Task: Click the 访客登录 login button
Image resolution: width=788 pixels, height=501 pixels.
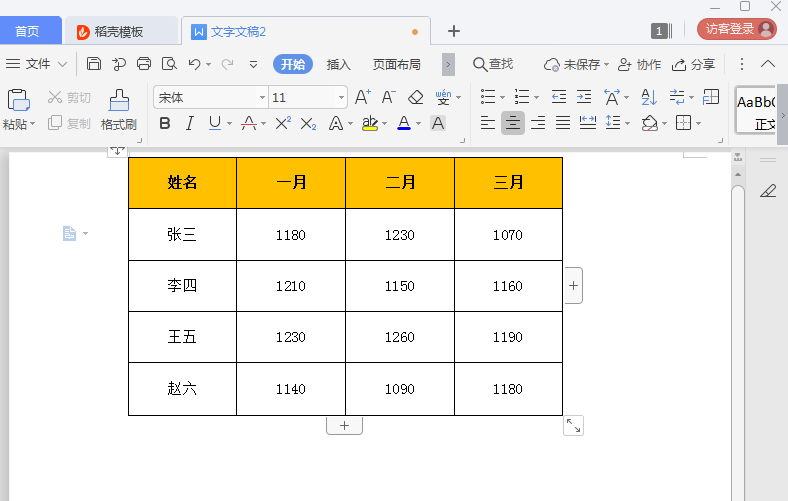Action: pyautogui.click(x=736, y=29)
